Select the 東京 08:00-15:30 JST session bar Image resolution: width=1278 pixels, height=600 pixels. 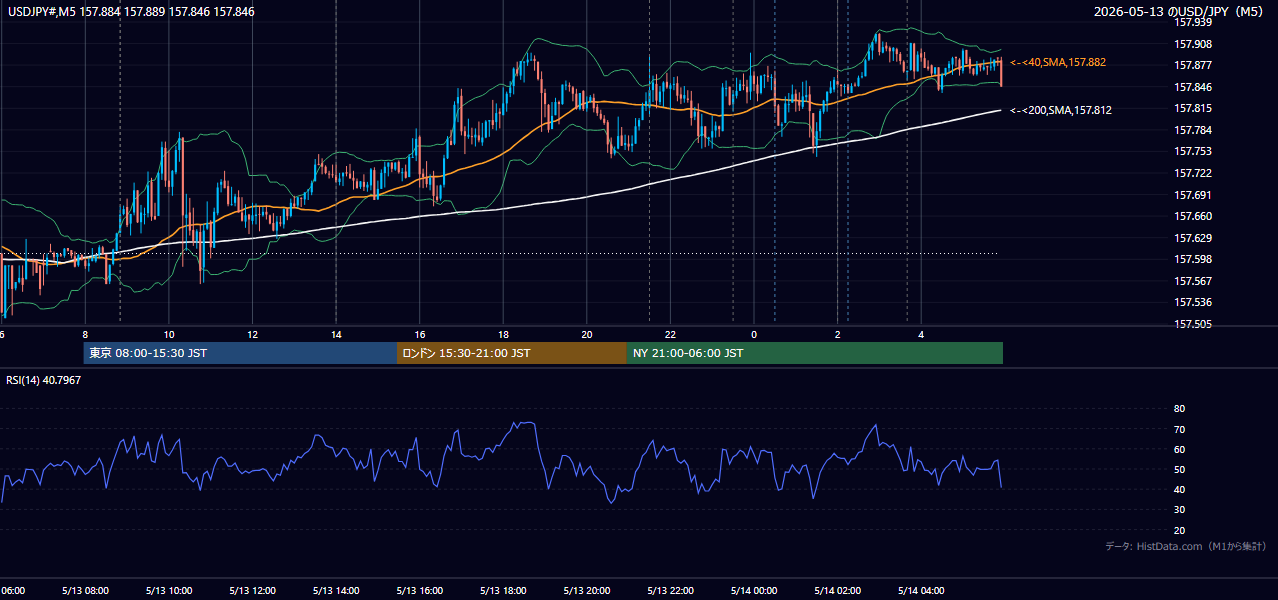(x=240, y=353)
